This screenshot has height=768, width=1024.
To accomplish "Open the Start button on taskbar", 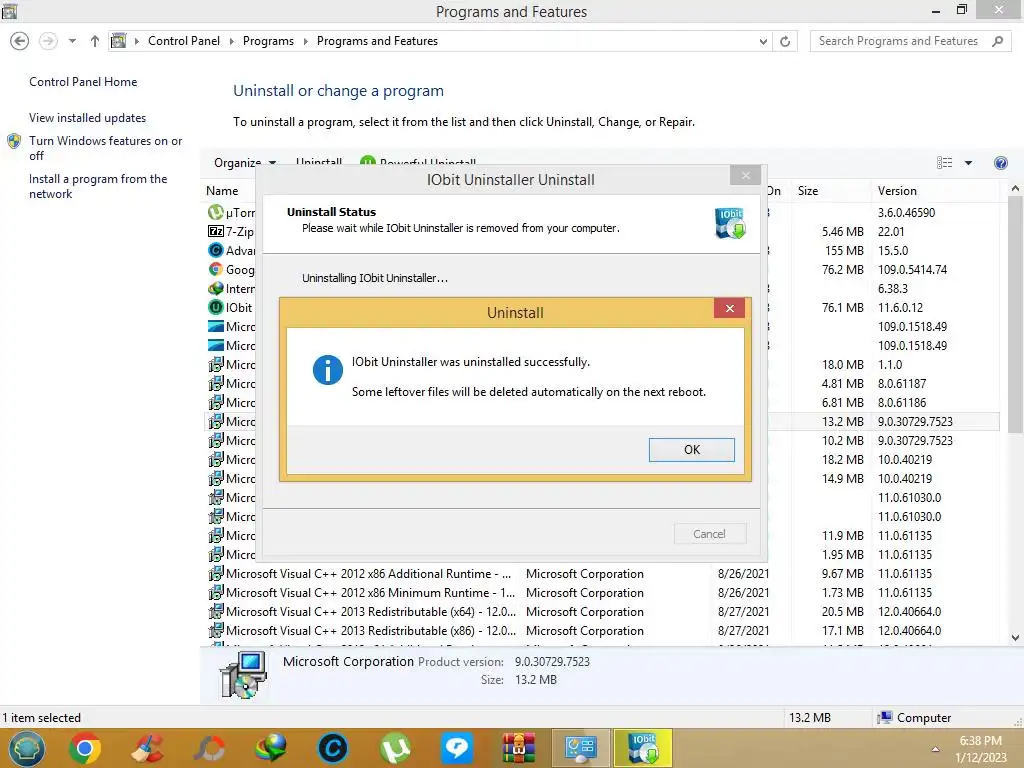I will tap(25, 748).
